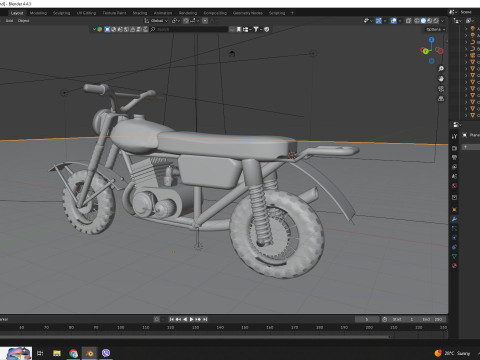Open the snapping options dropdown

pyautogui.click(x=195, y=21)
